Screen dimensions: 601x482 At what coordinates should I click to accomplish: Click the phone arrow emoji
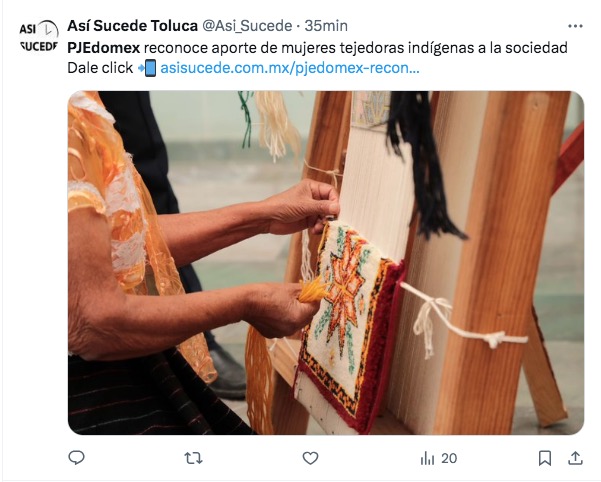tap(147, 68)
